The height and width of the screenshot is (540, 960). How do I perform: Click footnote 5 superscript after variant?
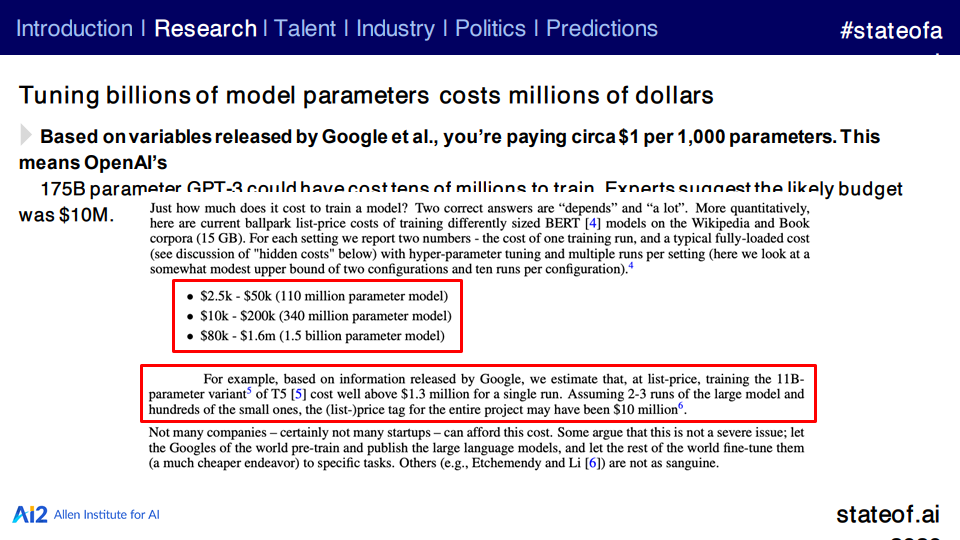(x=249, y=391)
